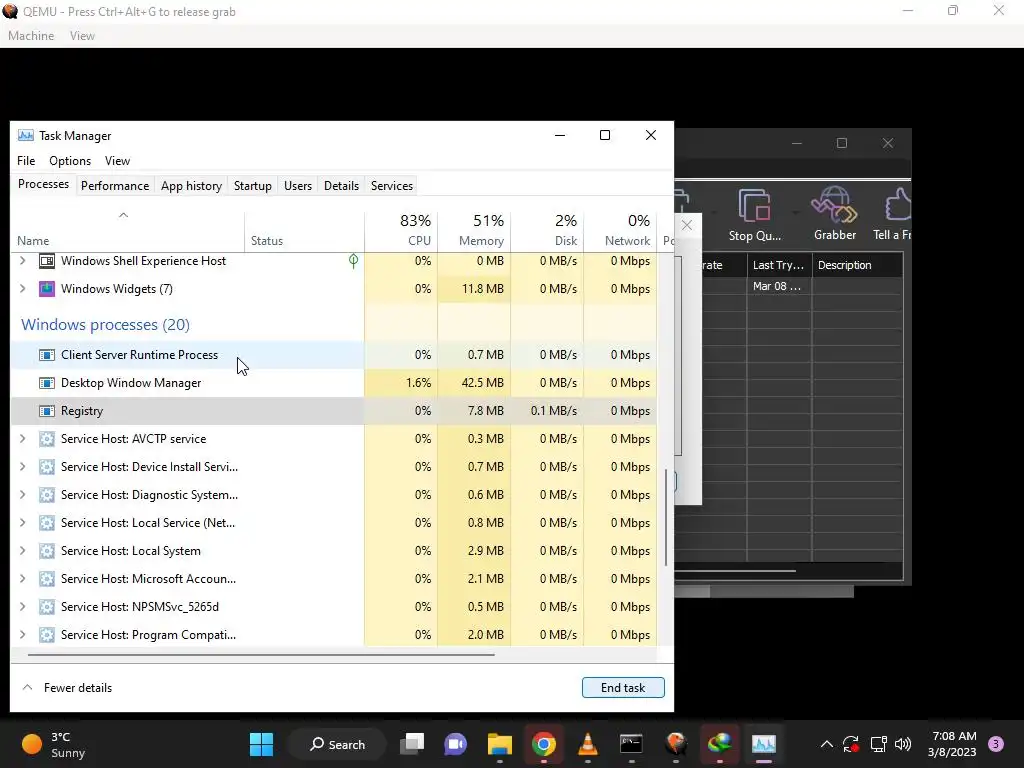Click the volume speaker tray icon
Image resolution: width=1024 pixels, height=768 pixels.
[903, 744]
